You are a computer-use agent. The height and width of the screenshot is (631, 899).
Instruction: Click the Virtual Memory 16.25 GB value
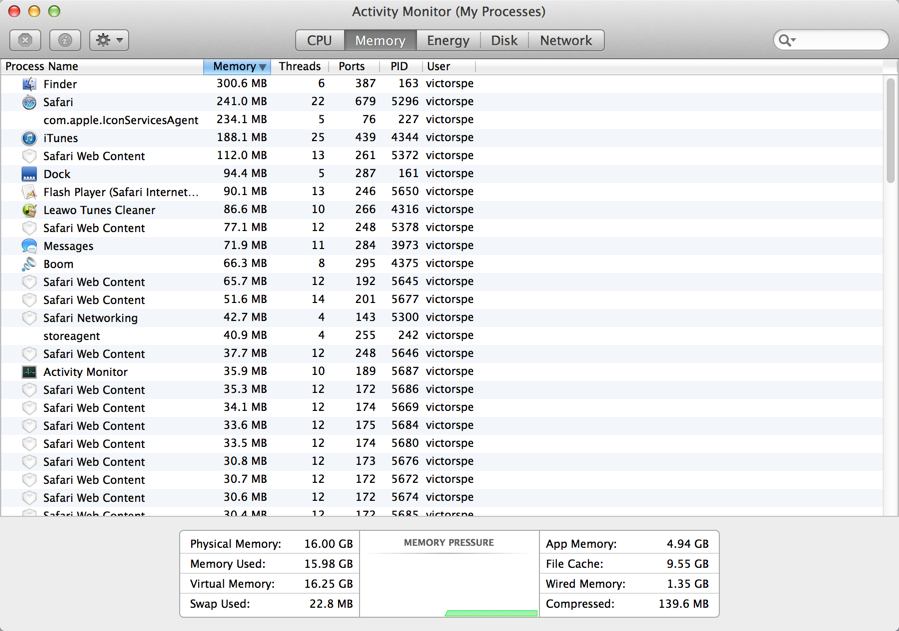click(328, 584)
